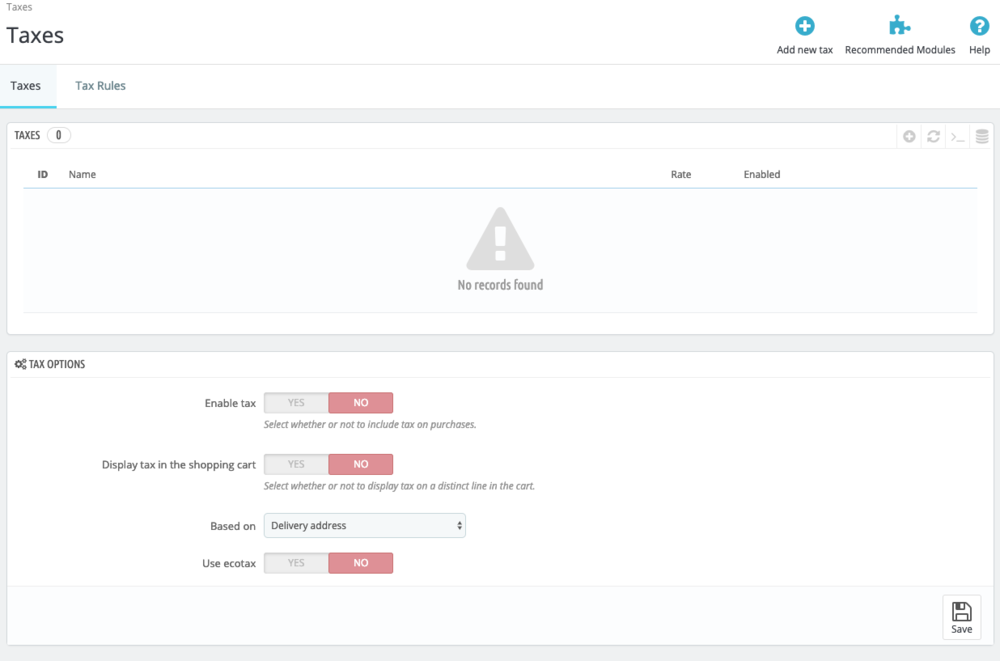
Task: Click the plus icon on the Taxes panel
Action: tap(909, 136)
